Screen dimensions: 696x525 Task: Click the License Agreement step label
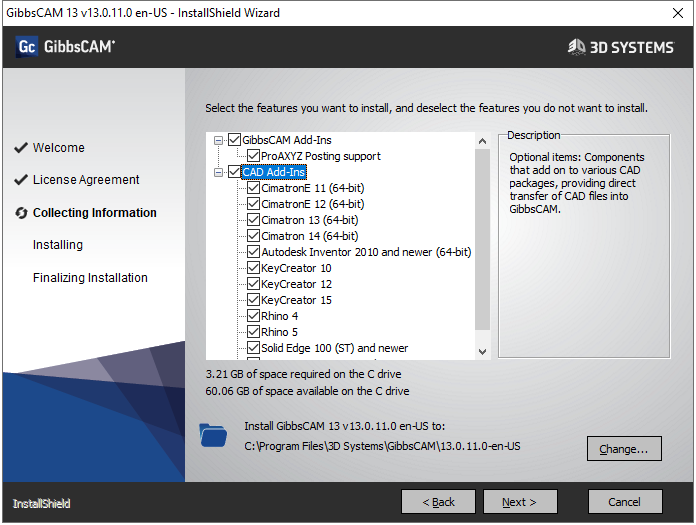pos(86,180)
